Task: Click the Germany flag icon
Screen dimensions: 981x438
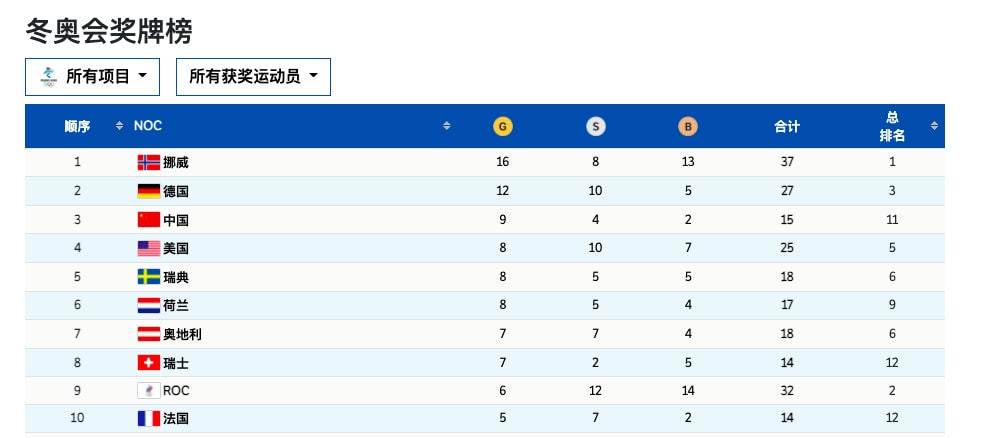Action: coord(148,191)
